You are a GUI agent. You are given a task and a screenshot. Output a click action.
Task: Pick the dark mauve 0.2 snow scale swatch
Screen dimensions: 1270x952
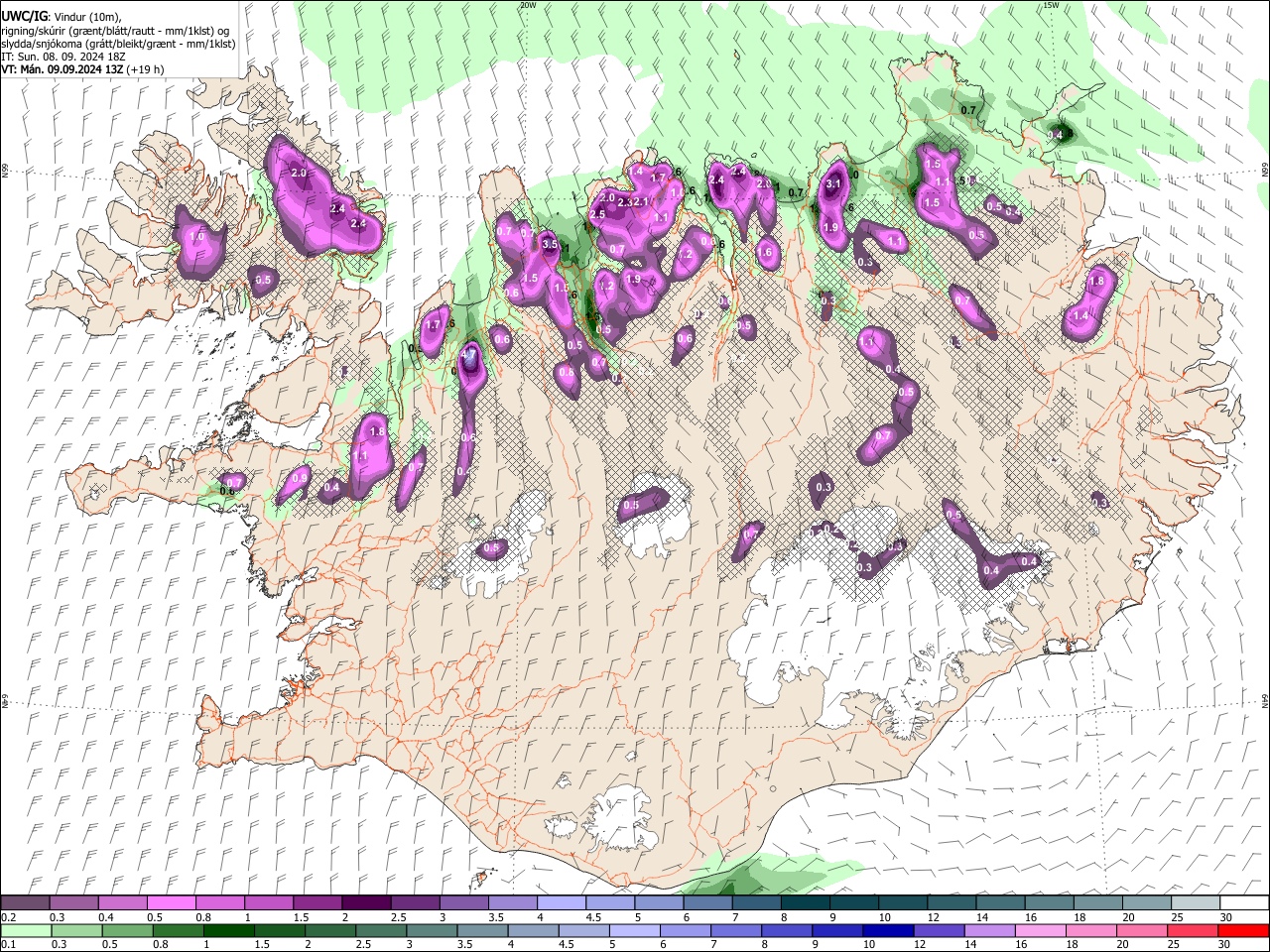25,903
